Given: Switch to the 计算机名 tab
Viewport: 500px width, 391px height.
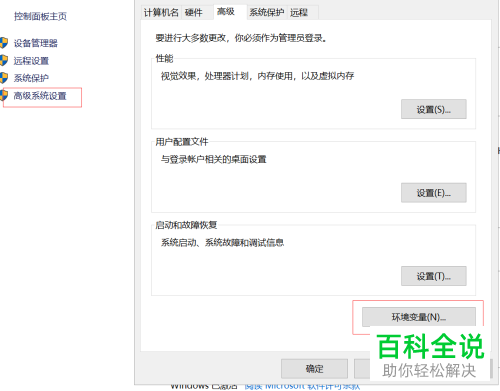Looking at the screenshot, I should click(161, 13).
